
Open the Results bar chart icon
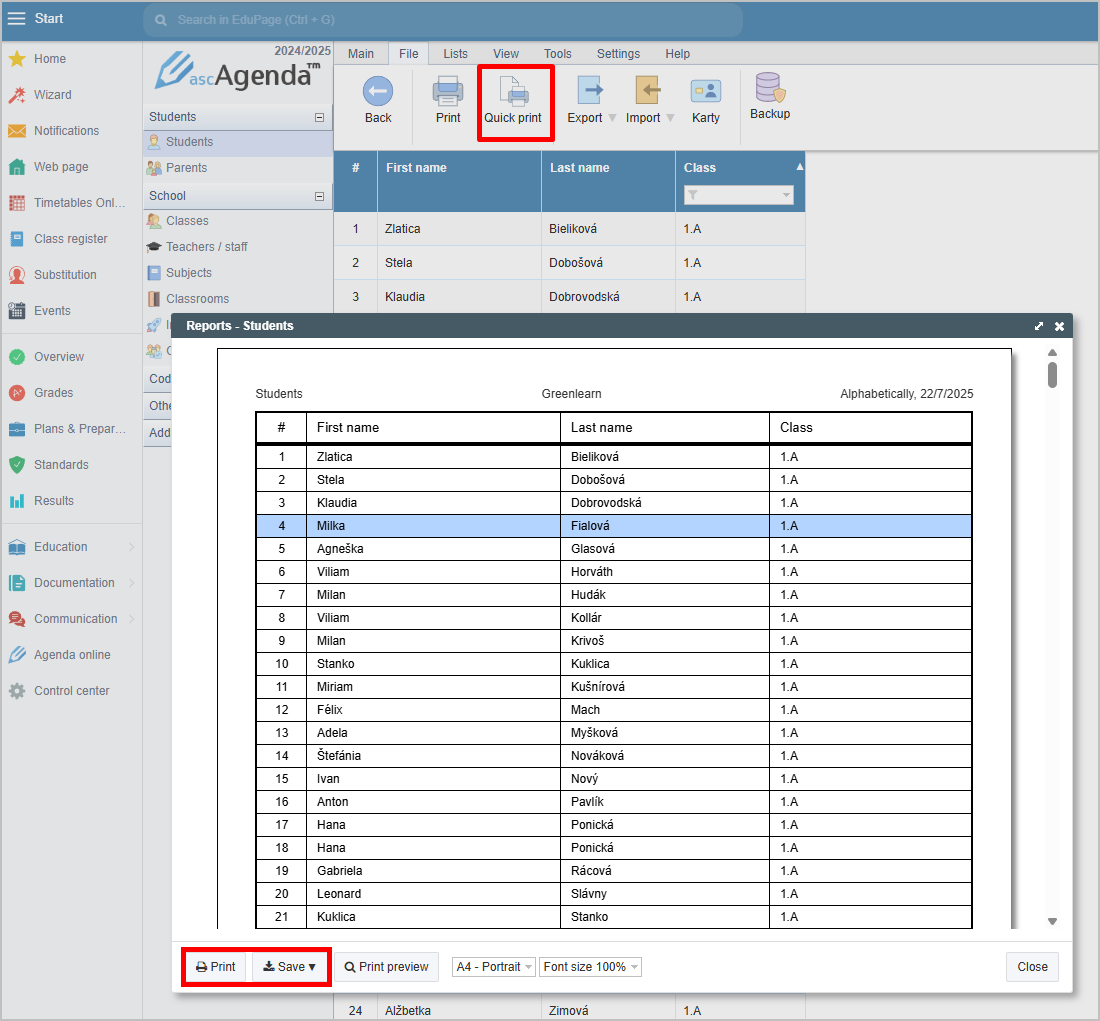pyautogui.click(x=17, y=501)
